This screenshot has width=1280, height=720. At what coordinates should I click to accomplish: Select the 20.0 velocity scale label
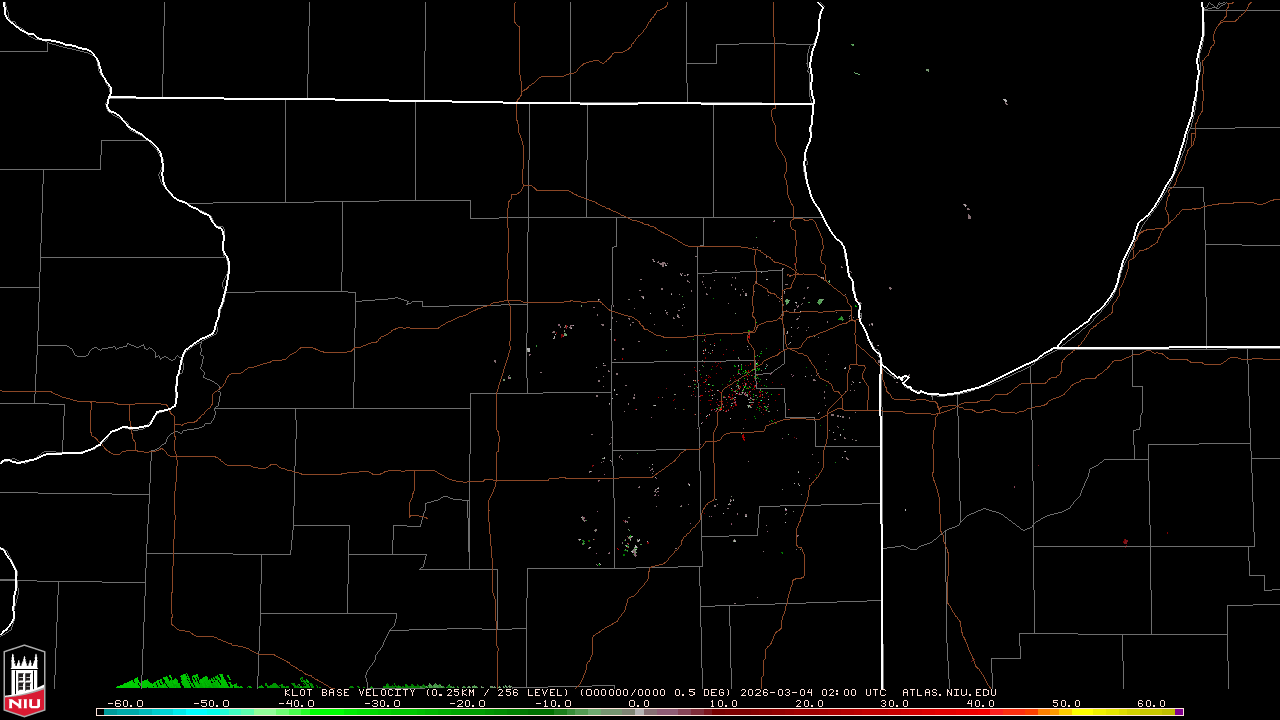(x=809, y=704)
